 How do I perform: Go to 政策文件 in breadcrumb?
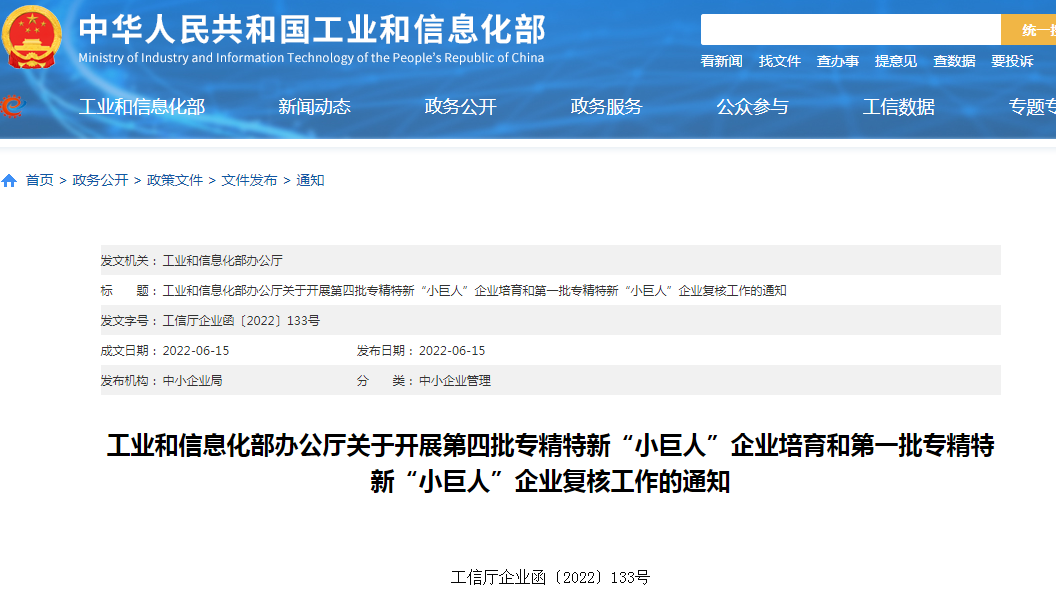tap(175, 181)
